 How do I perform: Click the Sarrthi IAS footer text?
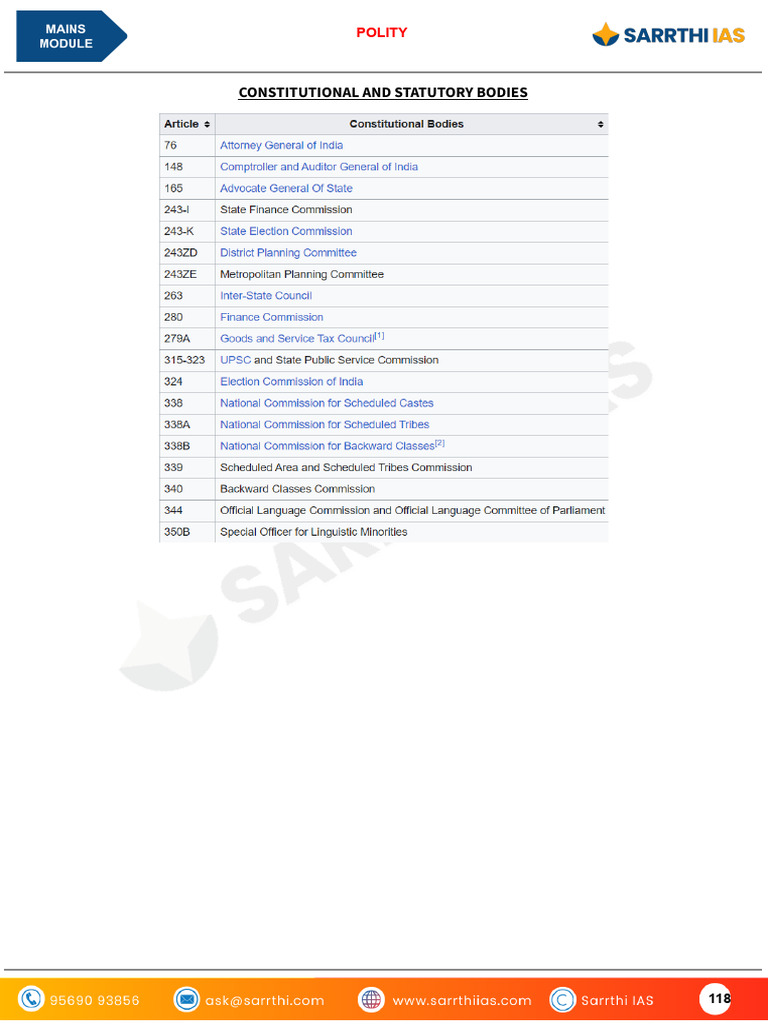[x=616, y=1000]
